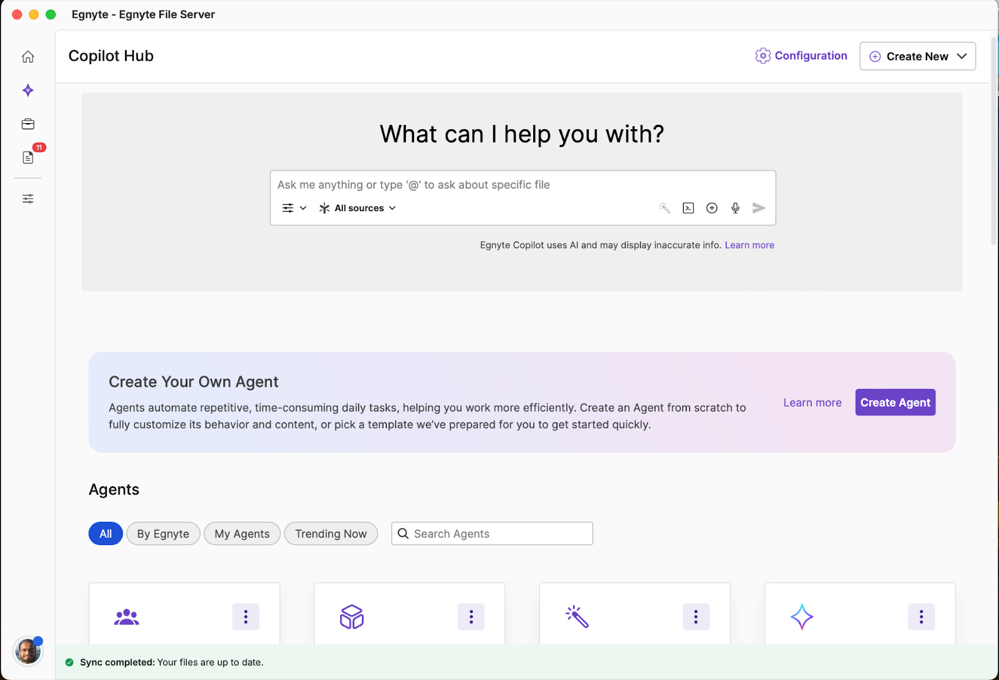Click the briefcase icon in the sidebar
The width and height of the screenshot is (999, 680).
[x=27, y=124]
